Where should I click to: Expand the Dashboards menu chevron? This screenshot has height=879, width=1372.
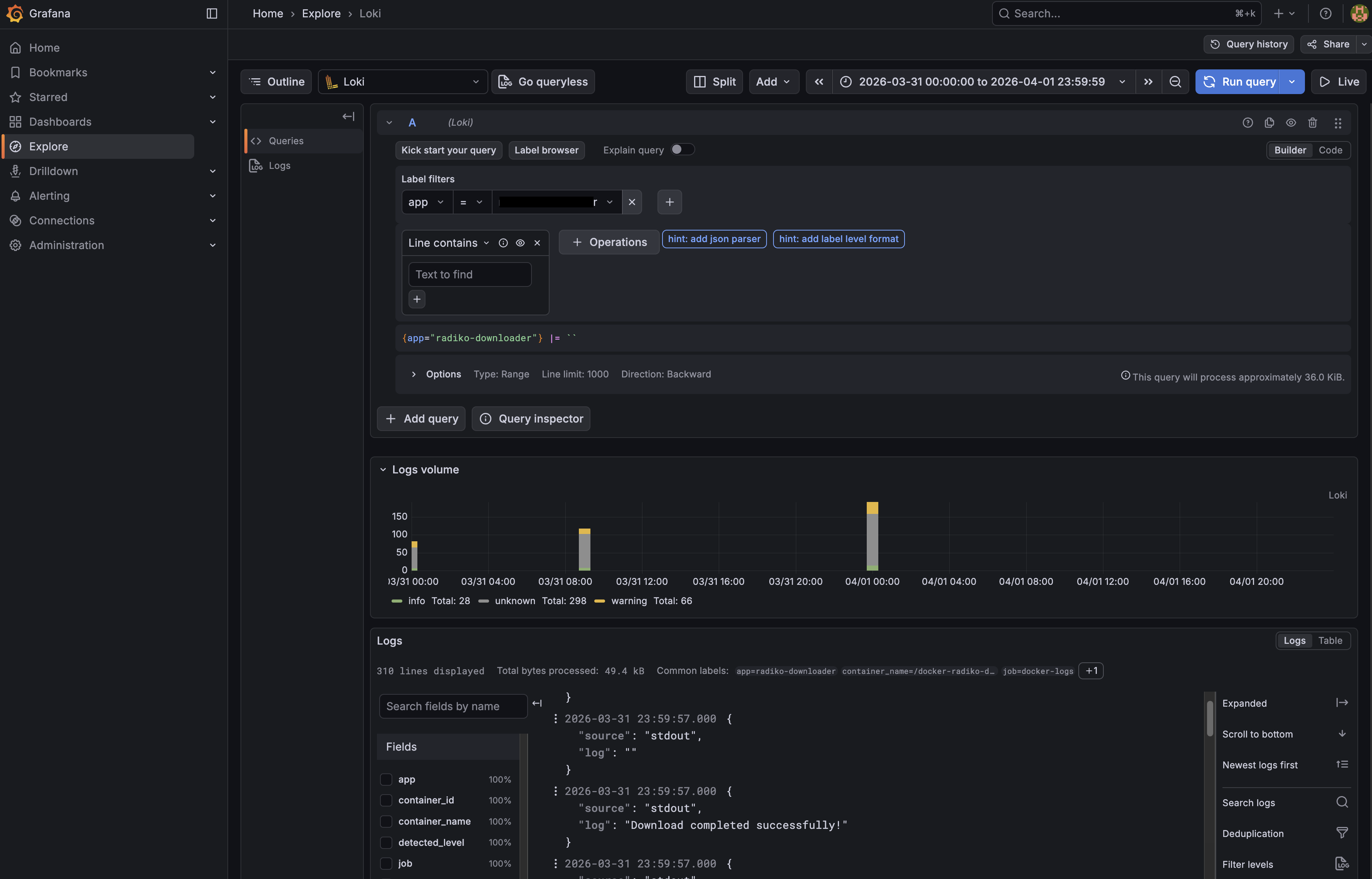[x=213, y=122]
